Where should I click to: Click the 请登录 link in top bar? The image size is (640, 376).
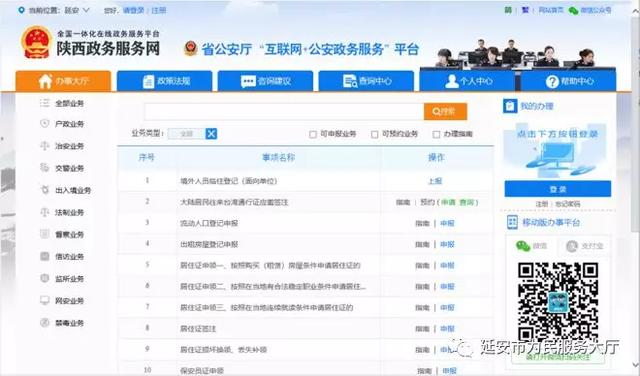(x=133, y=11)
